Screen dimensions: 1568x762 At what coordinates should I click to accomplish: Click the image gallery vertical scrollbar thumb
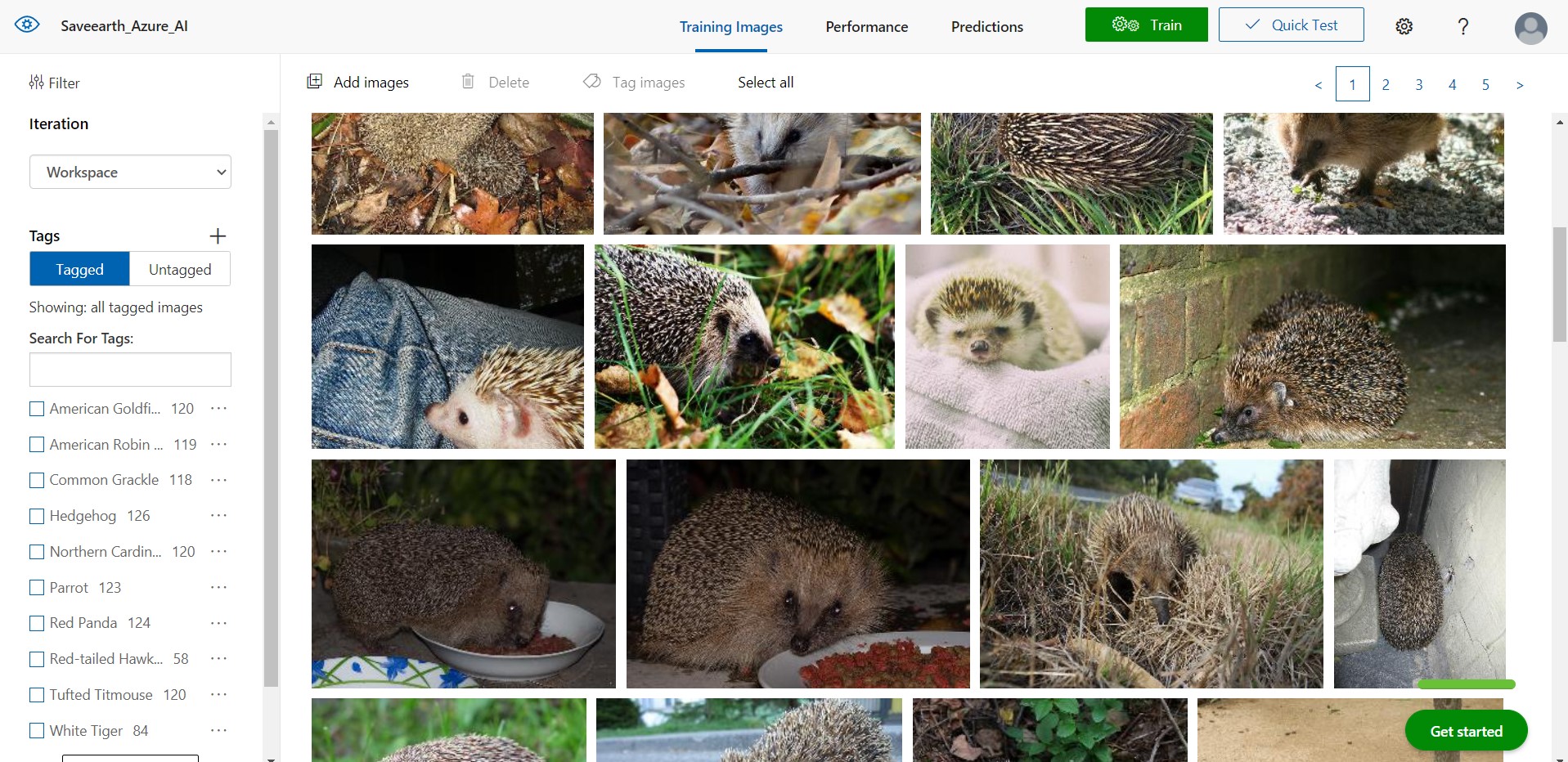point(1559,284)
